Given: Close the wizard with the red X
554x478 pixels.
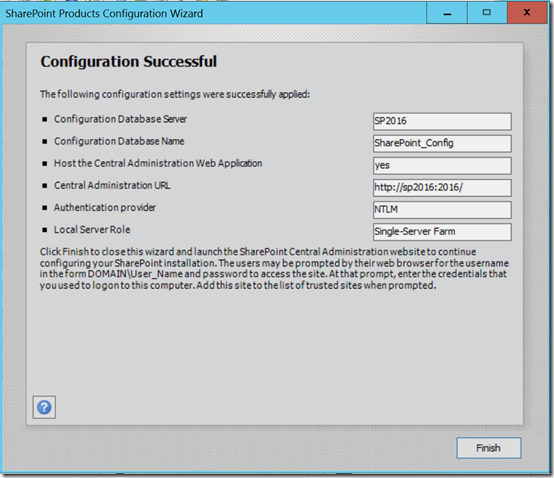Looking at the screenshot, I should pyautogui.click(x=527, y=13).
